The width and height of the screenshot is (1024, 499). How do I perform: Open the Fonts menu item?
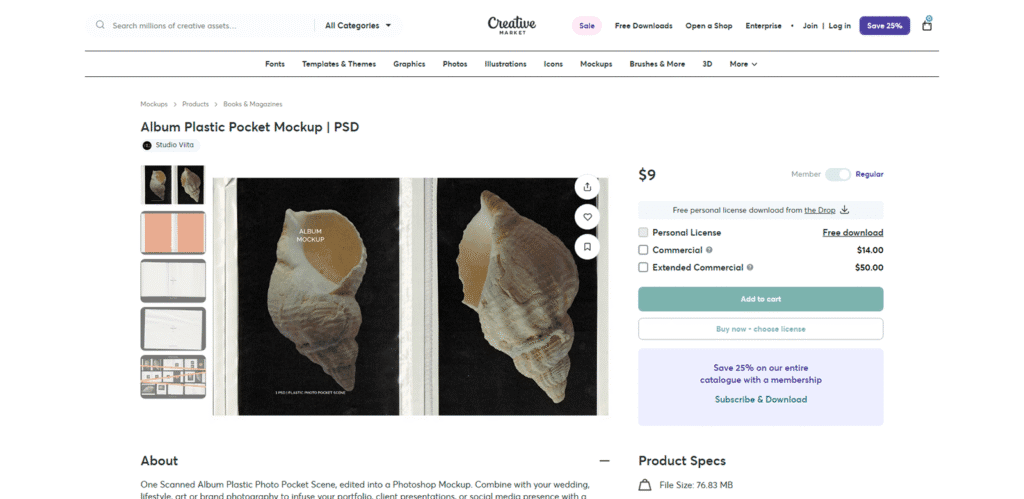275,64
